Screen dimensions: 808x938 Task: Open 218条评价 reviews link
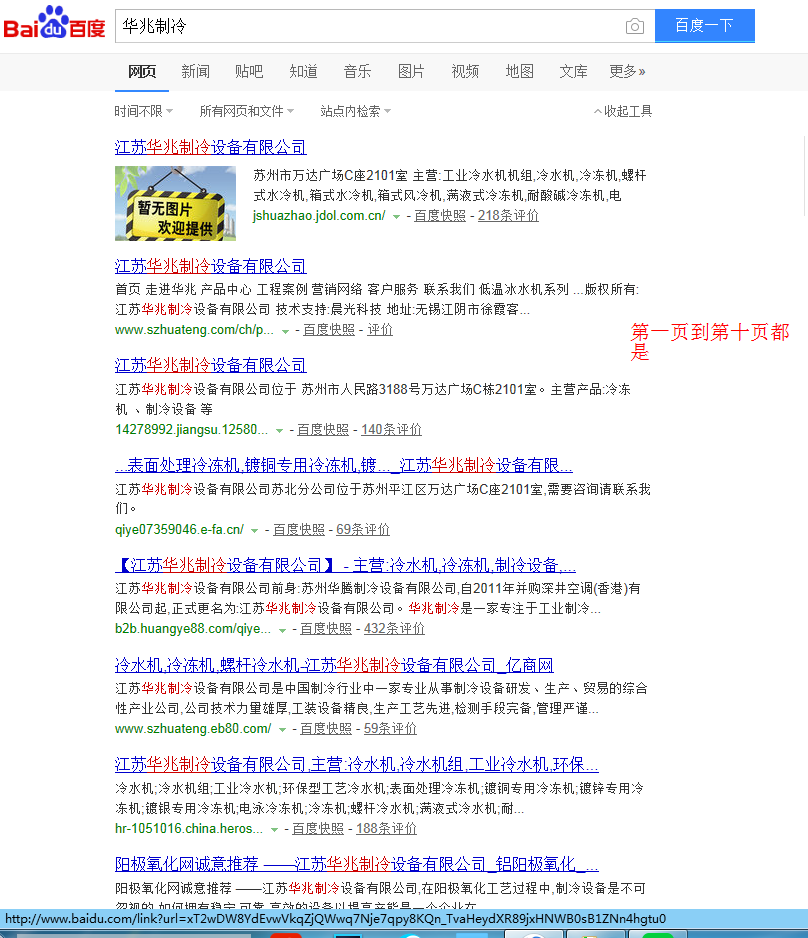508,216
